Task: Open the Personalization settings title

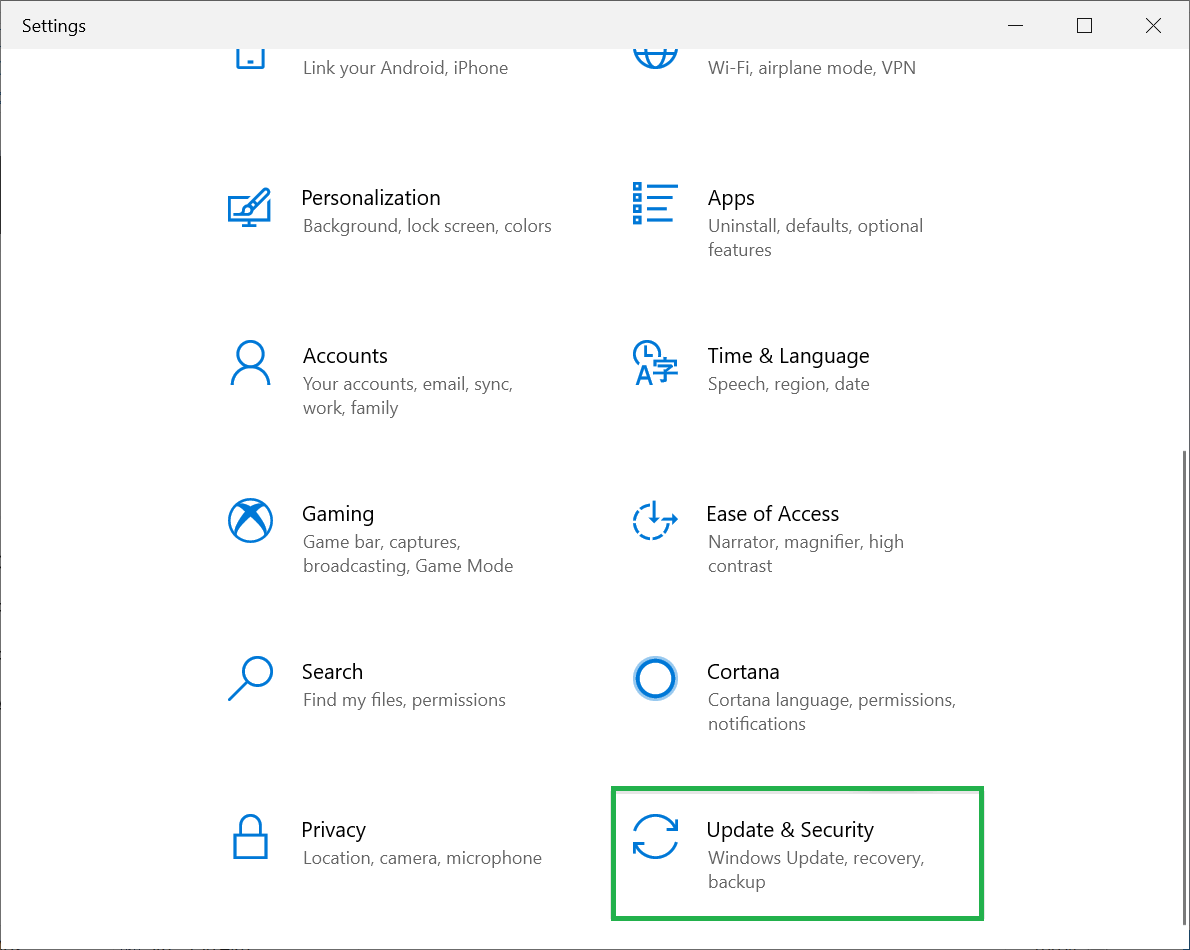Action: pyautogui.click(x=370, y=198)
